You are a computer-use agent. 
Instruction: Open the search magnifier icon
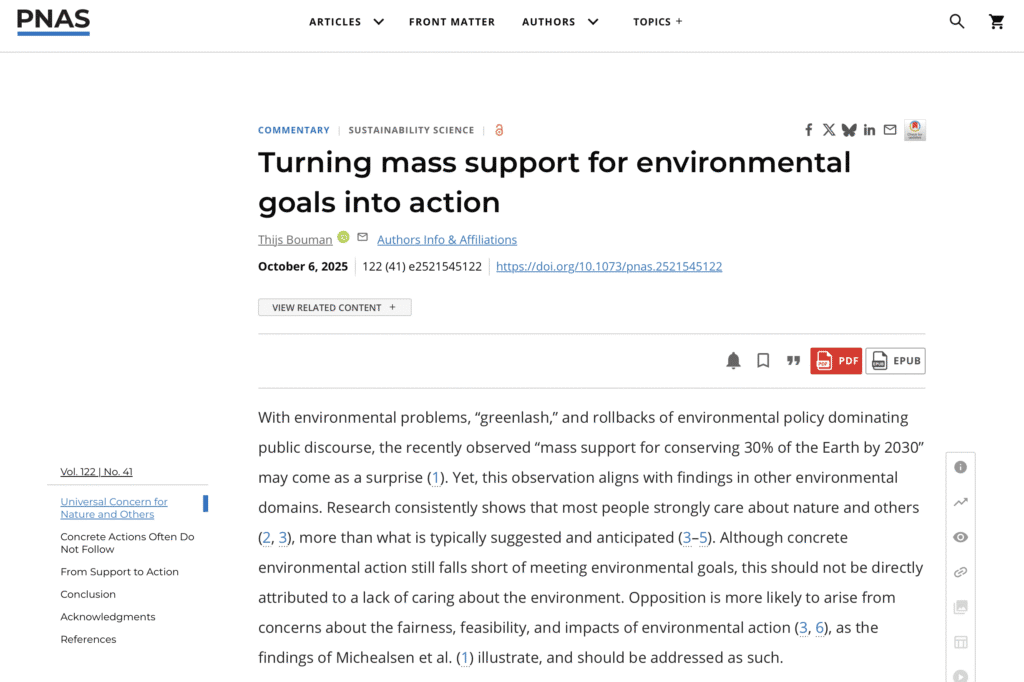coord(957,21)
